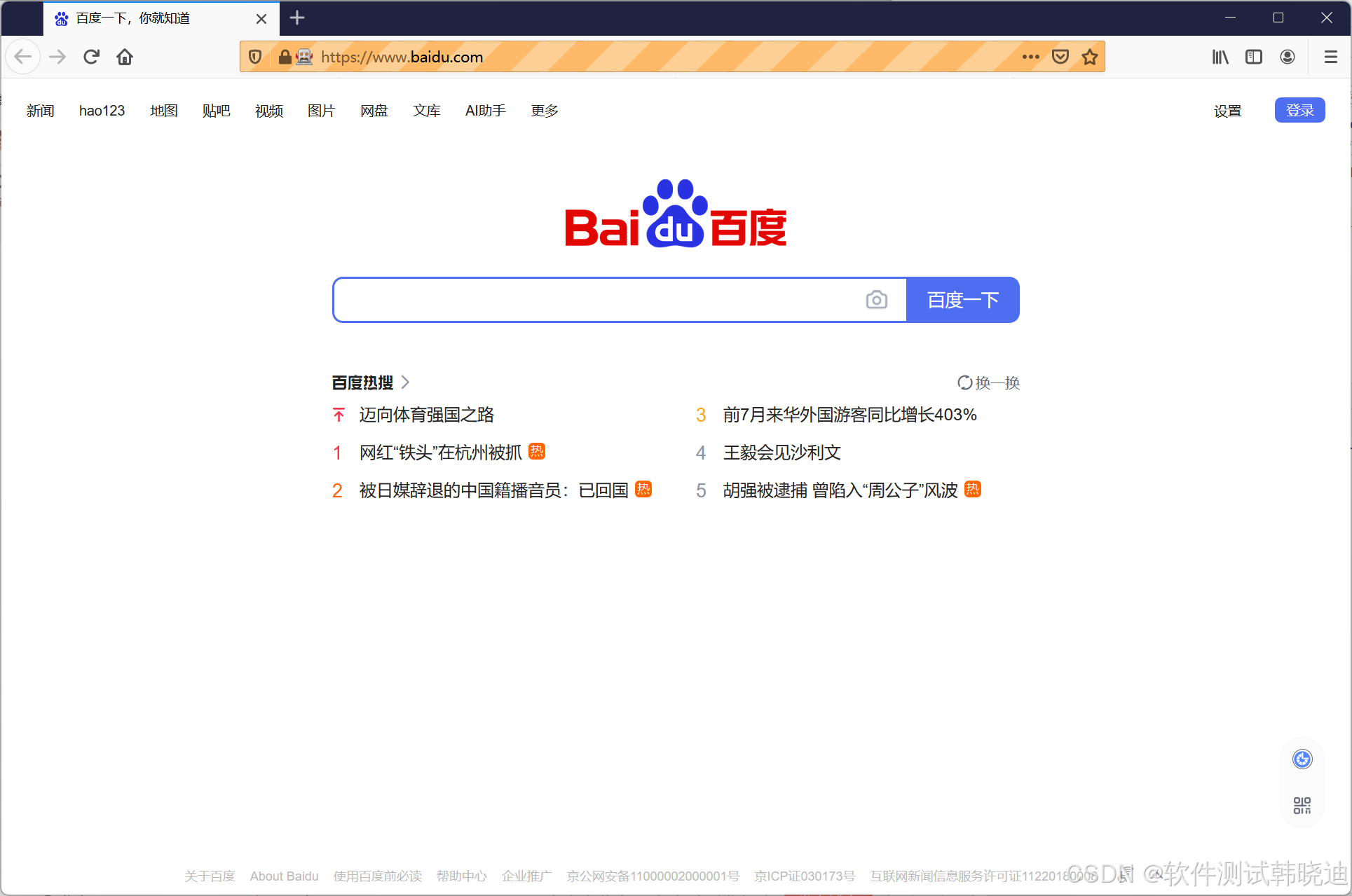
Task: Open 视频 navigation link
Action: (x=269, y=111)
